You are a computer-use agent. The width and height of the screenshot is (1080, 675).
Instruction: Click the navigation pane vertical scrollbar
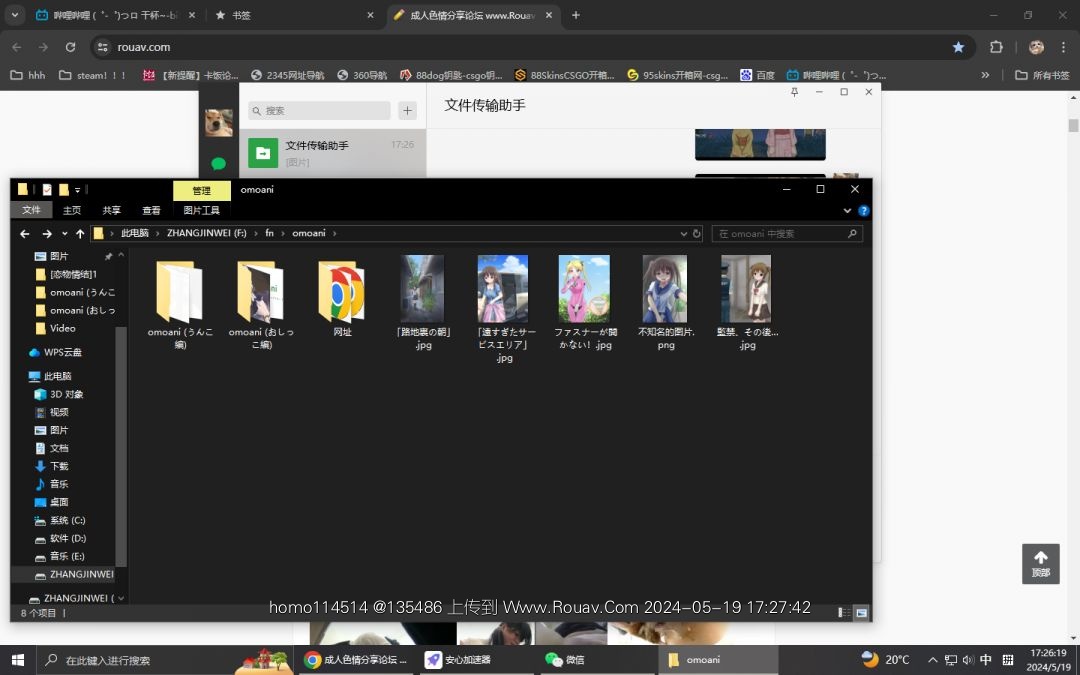[121, 420]
